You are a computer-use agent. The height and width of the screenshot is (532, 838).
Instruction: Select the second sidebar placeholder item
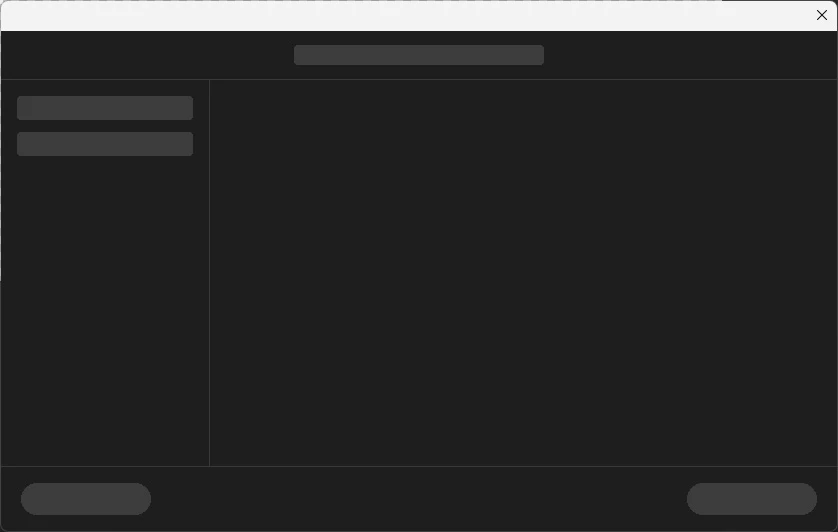pyautogui.click(x=105, y=144)
